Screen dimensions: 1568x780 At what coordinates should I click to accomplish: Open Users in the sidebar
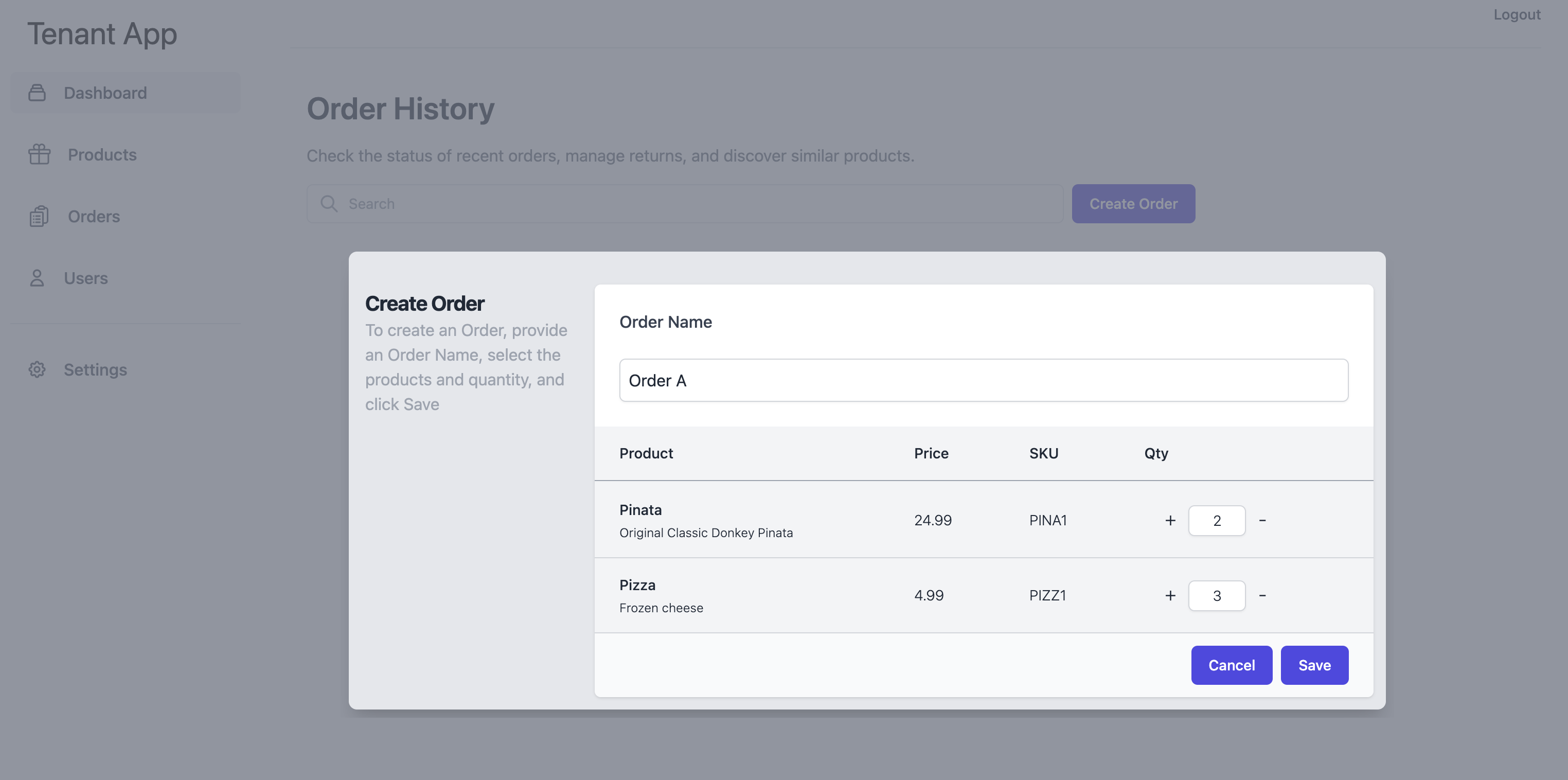point(126,278)
